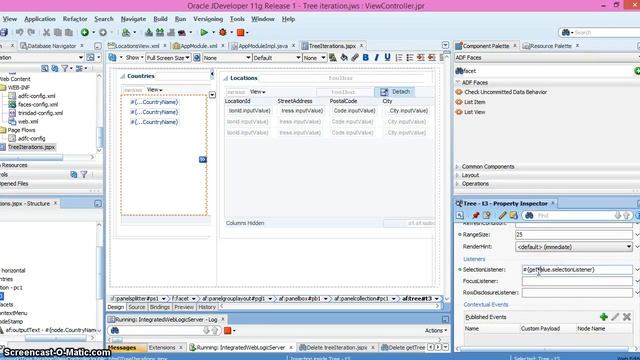The height and width of the screenshot is (360, 640).
Task: Select trinidad-config.xml in the project tree
Action: click(40, 113)
